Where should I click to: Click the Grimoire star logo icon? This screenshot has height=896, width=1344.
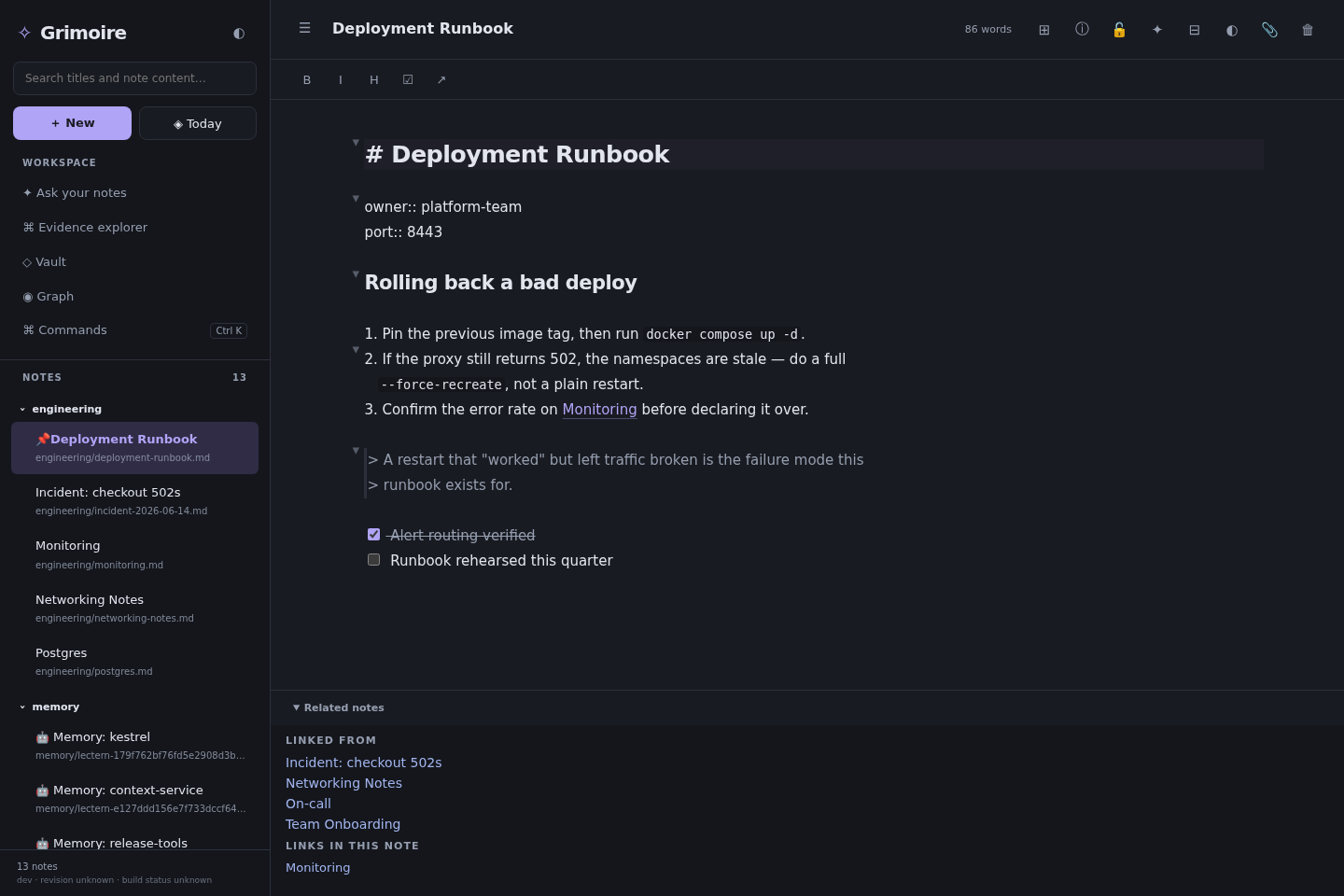(25, 33)
